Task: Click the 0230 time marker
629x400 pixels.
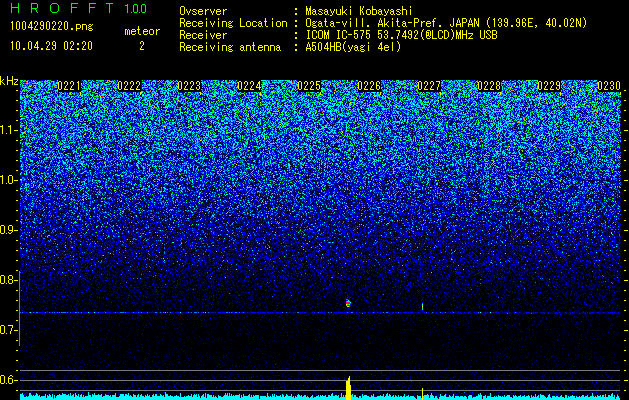Action: [x=609, y=86]
